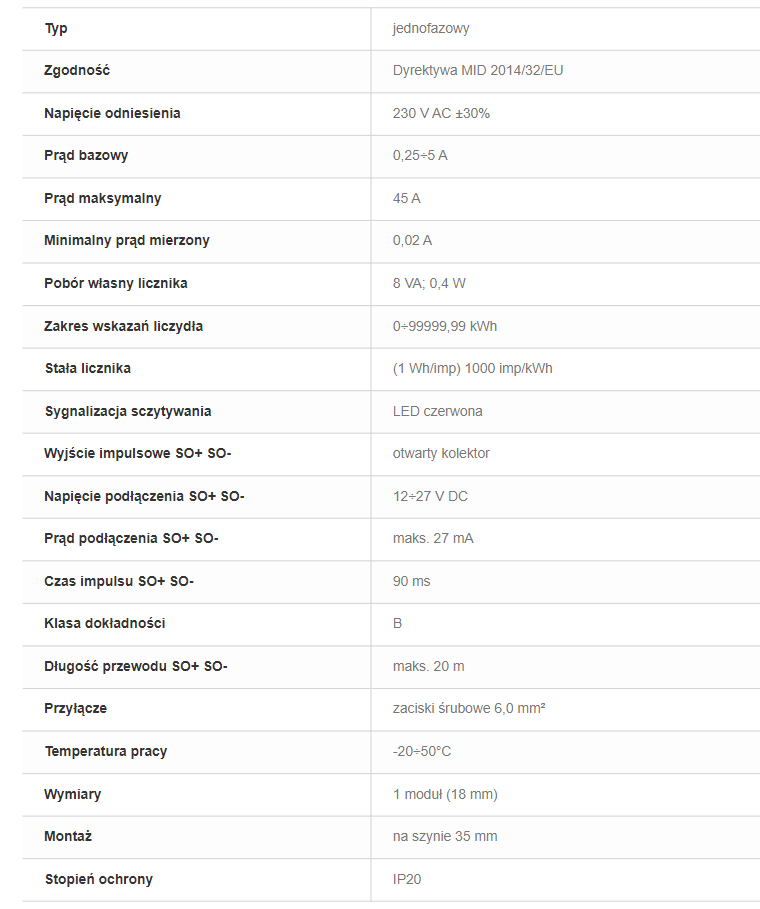Select the '230 V AC ±30%' value

[x=441, y=114]
